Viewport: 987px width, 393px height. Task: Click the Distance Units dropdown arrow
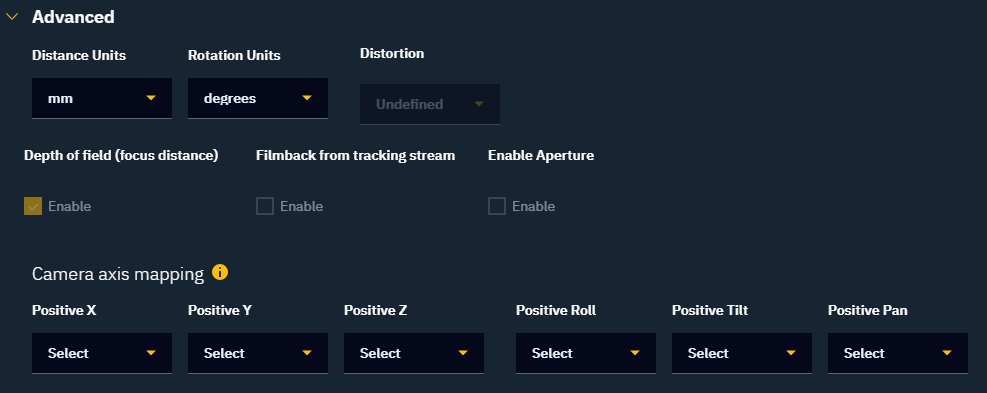coord(150,98)
